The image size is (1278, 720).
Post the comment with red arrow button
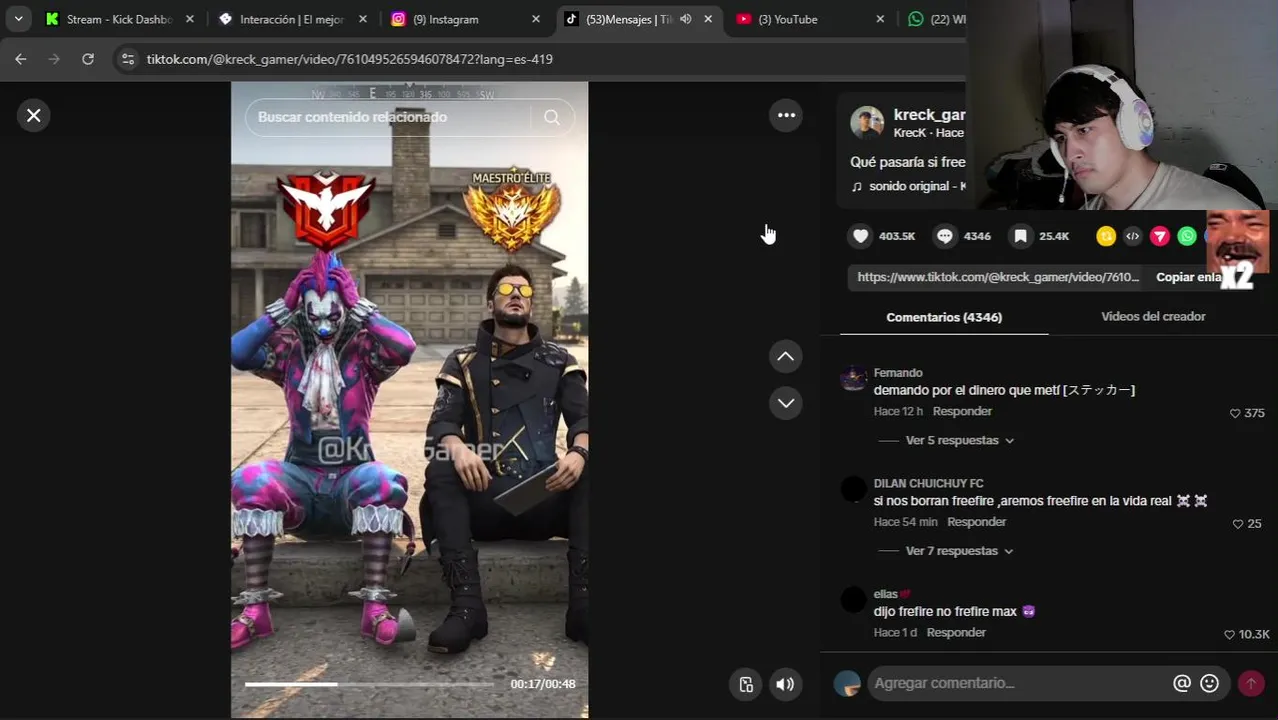[x=1250, y=683]
